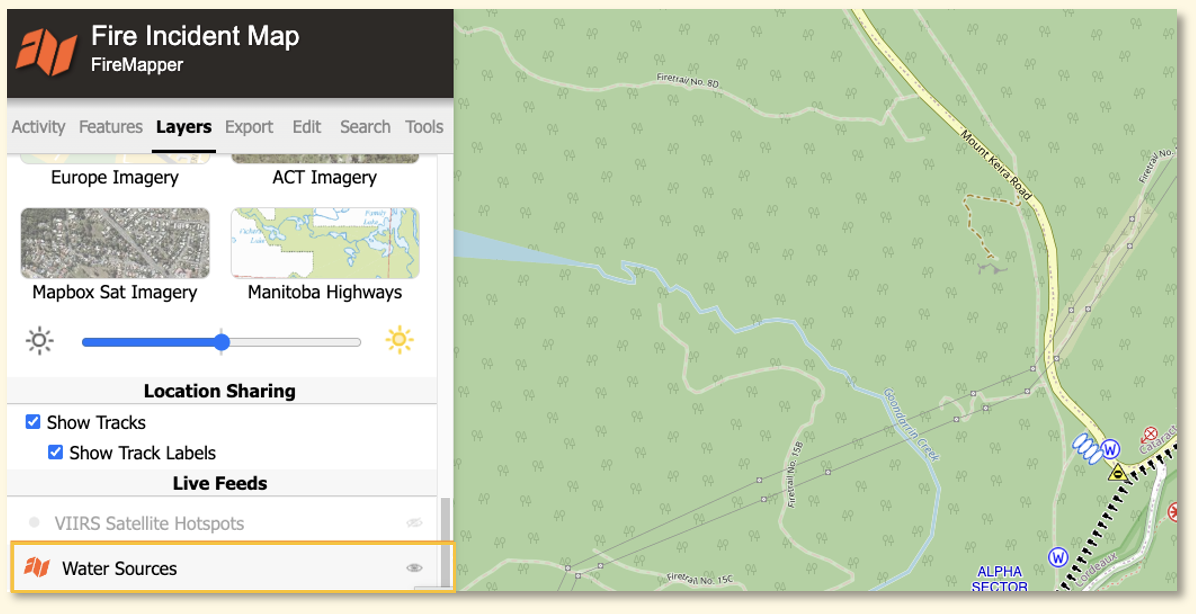Switch to the Export tab
The width and height of the screenshot is (1196, 614).
(x=249, y=127)
